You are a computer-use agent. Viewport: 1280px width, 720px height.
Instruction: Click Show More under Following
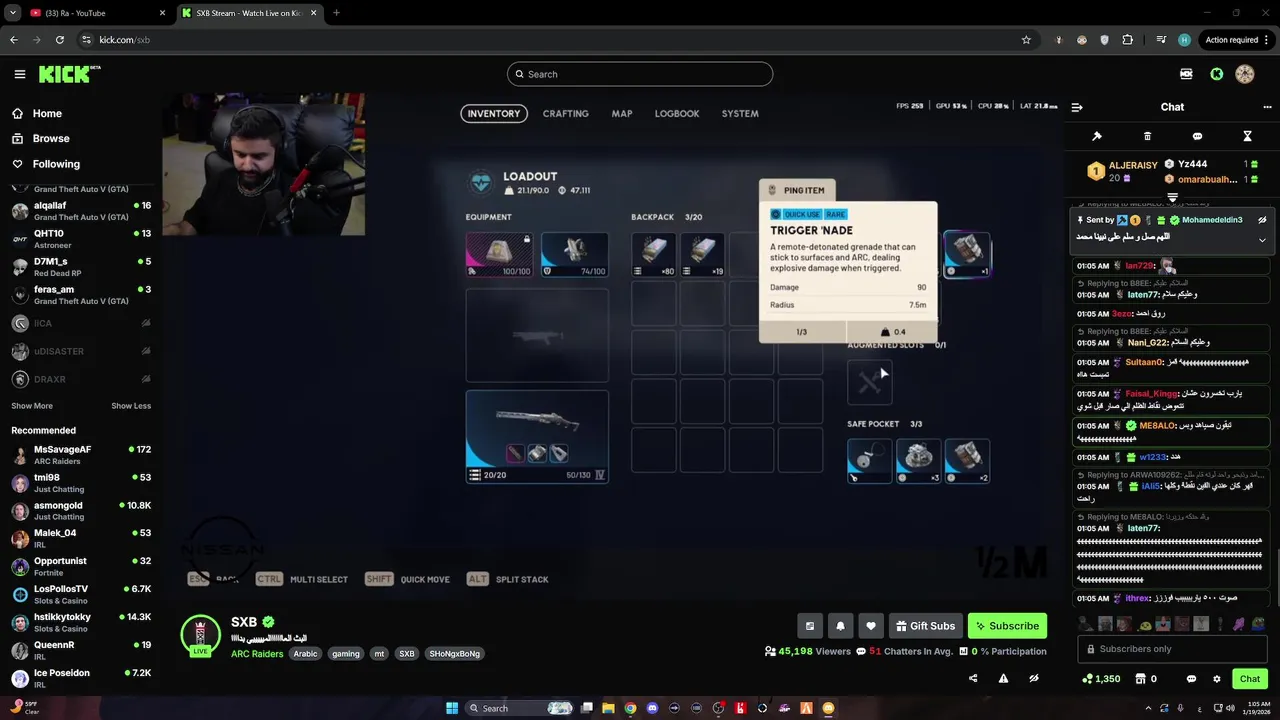(32, 406)
